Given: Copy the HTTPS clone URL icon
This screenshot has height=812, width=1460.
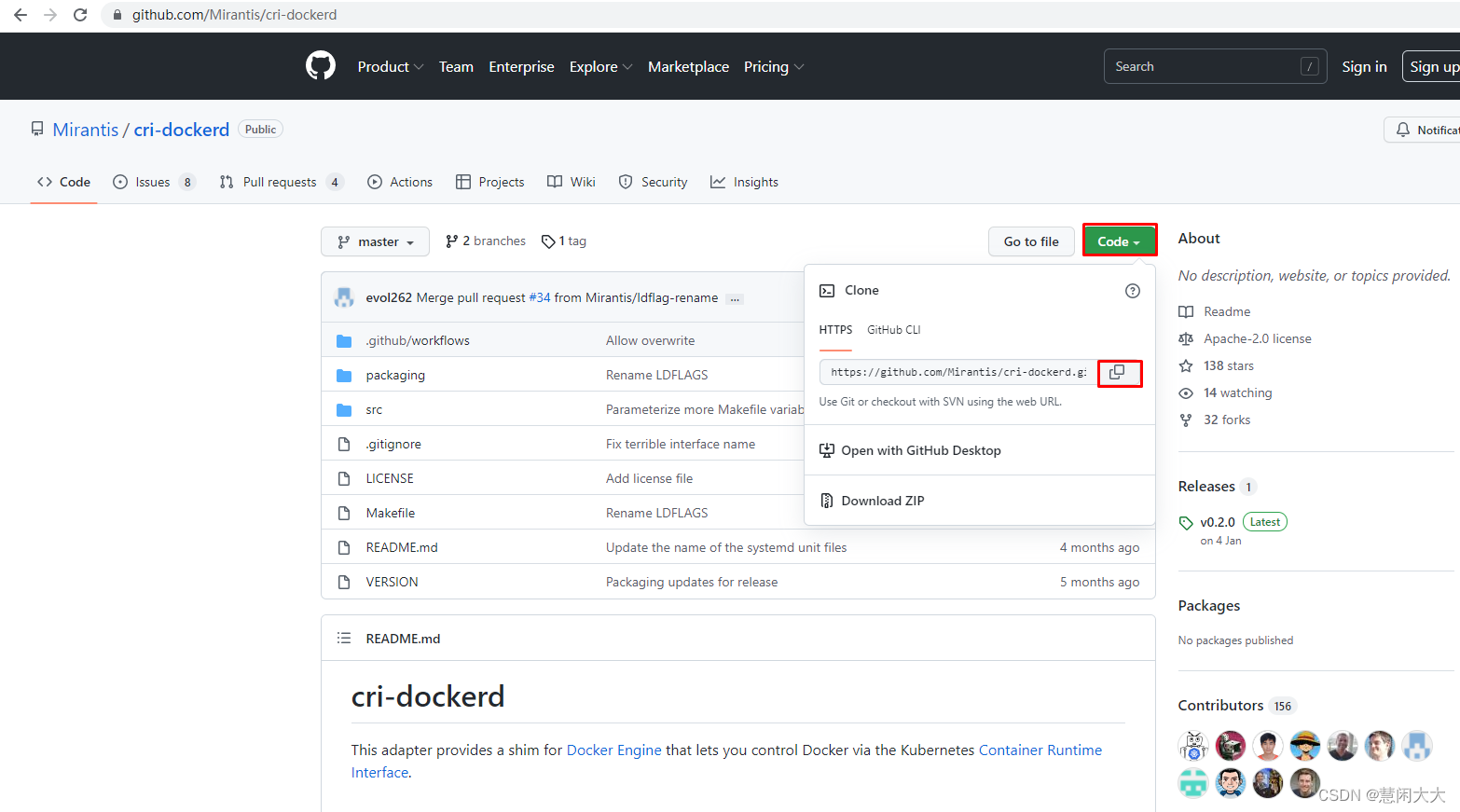Looking at the screenshot, I should click(x=1117, y=372).
